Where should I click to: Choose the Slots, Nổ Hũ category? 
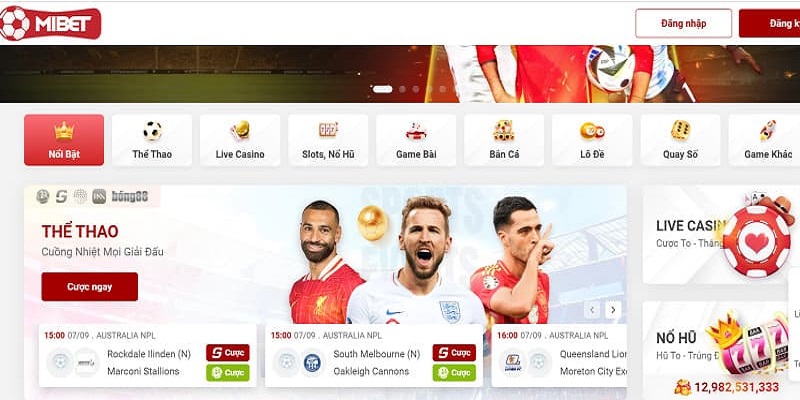click(x=328, y=140)
